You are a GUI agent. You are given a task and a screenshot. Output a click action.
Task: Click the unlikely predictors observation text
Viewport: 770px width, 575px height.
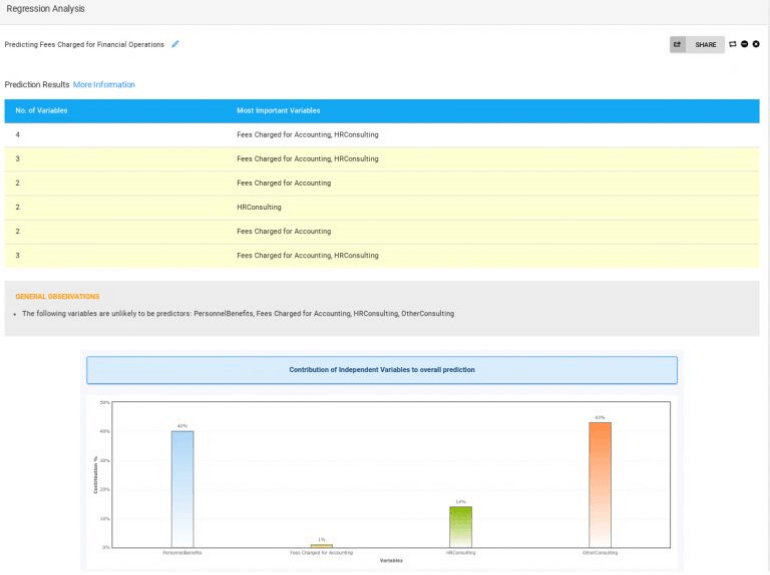click(x=238, y=314)
